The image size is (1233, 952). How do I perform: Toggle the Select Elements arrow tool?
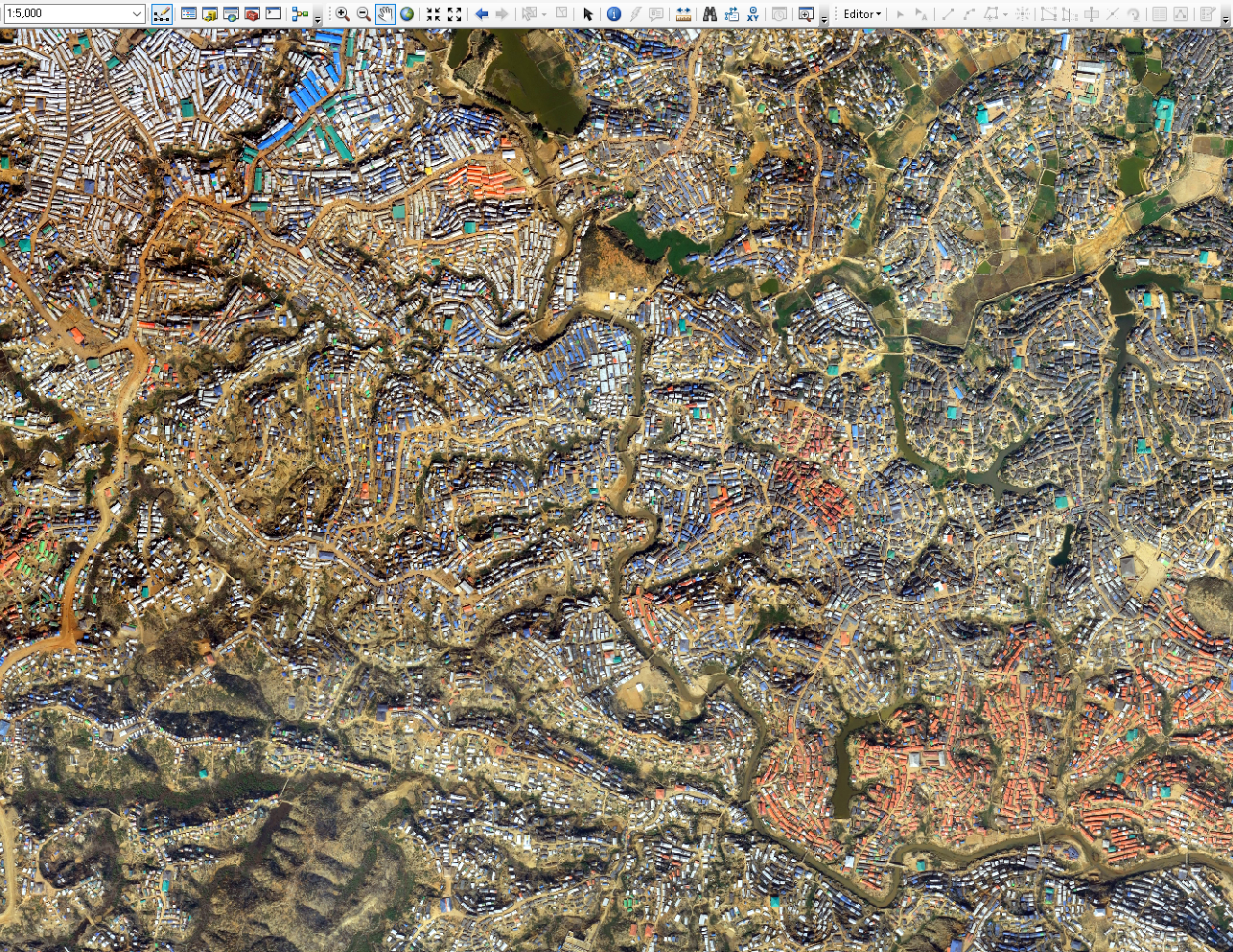pos(587,14)
